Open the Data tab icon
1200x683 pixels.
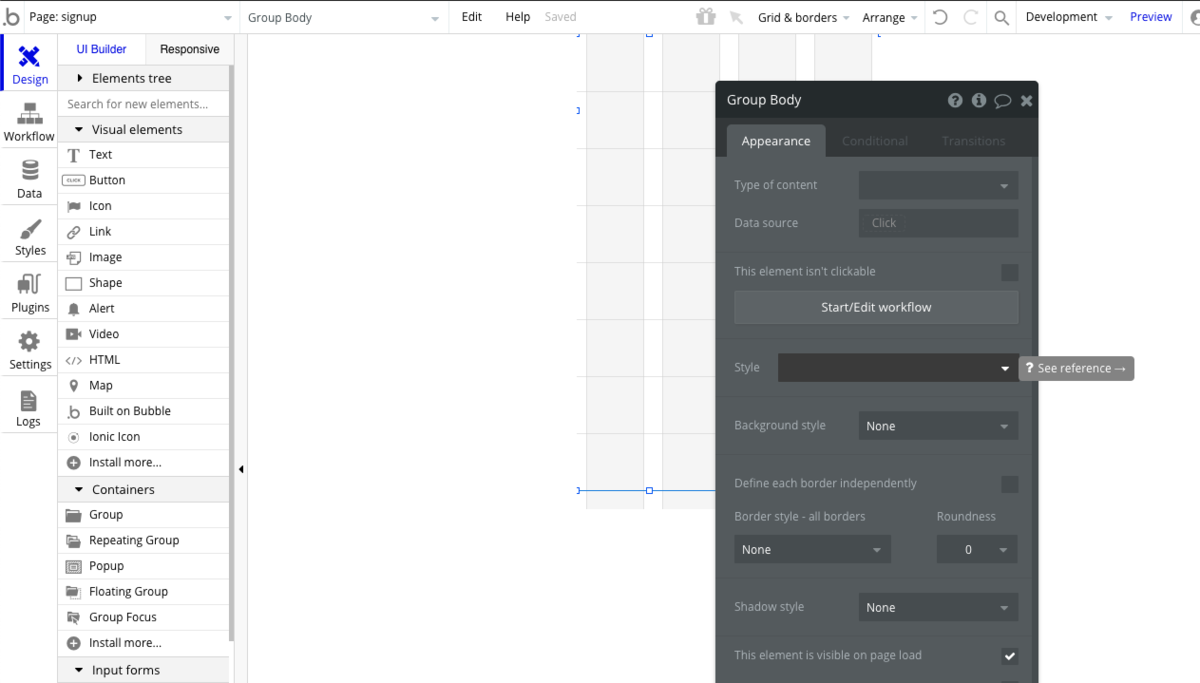coord(29,171)
